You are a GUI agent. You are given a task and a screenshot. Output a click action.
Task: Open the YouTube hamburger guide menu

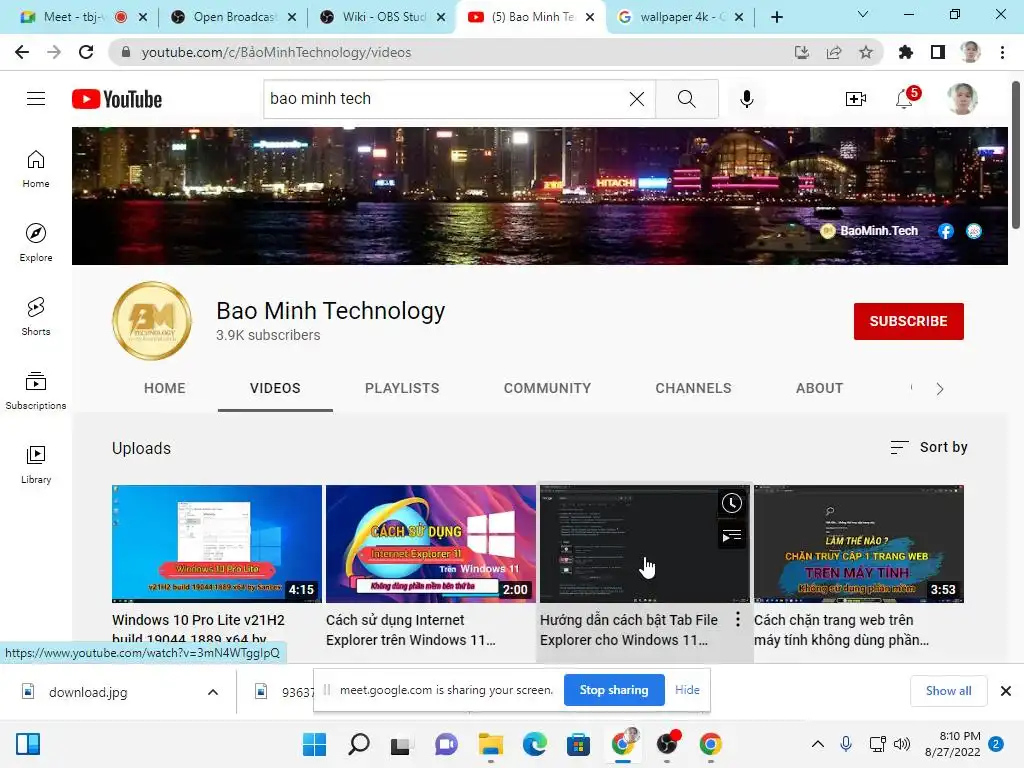tap(36, 99)
